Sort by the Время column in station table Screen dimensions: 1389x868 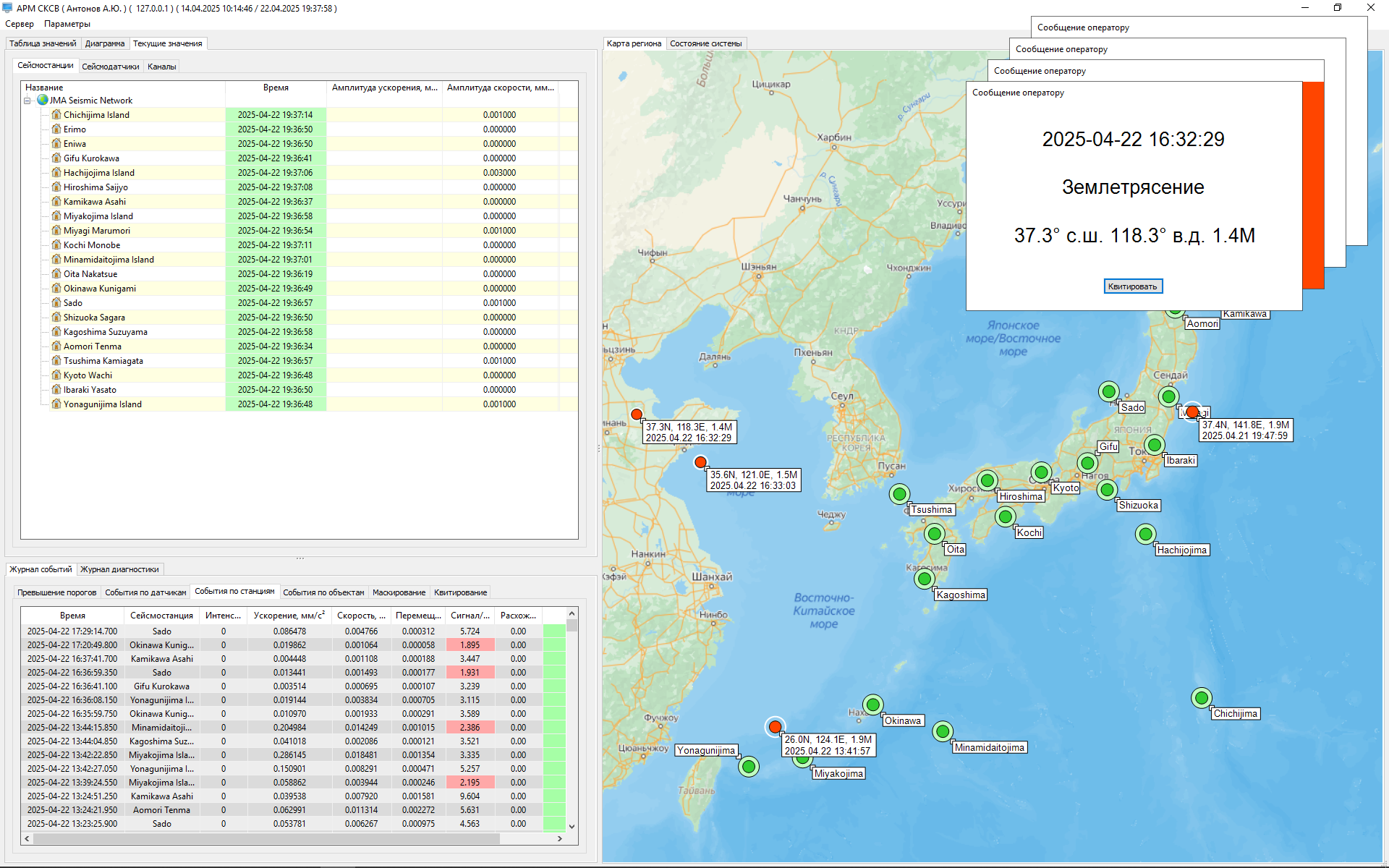pyautogui.click(x=276, y=88)
